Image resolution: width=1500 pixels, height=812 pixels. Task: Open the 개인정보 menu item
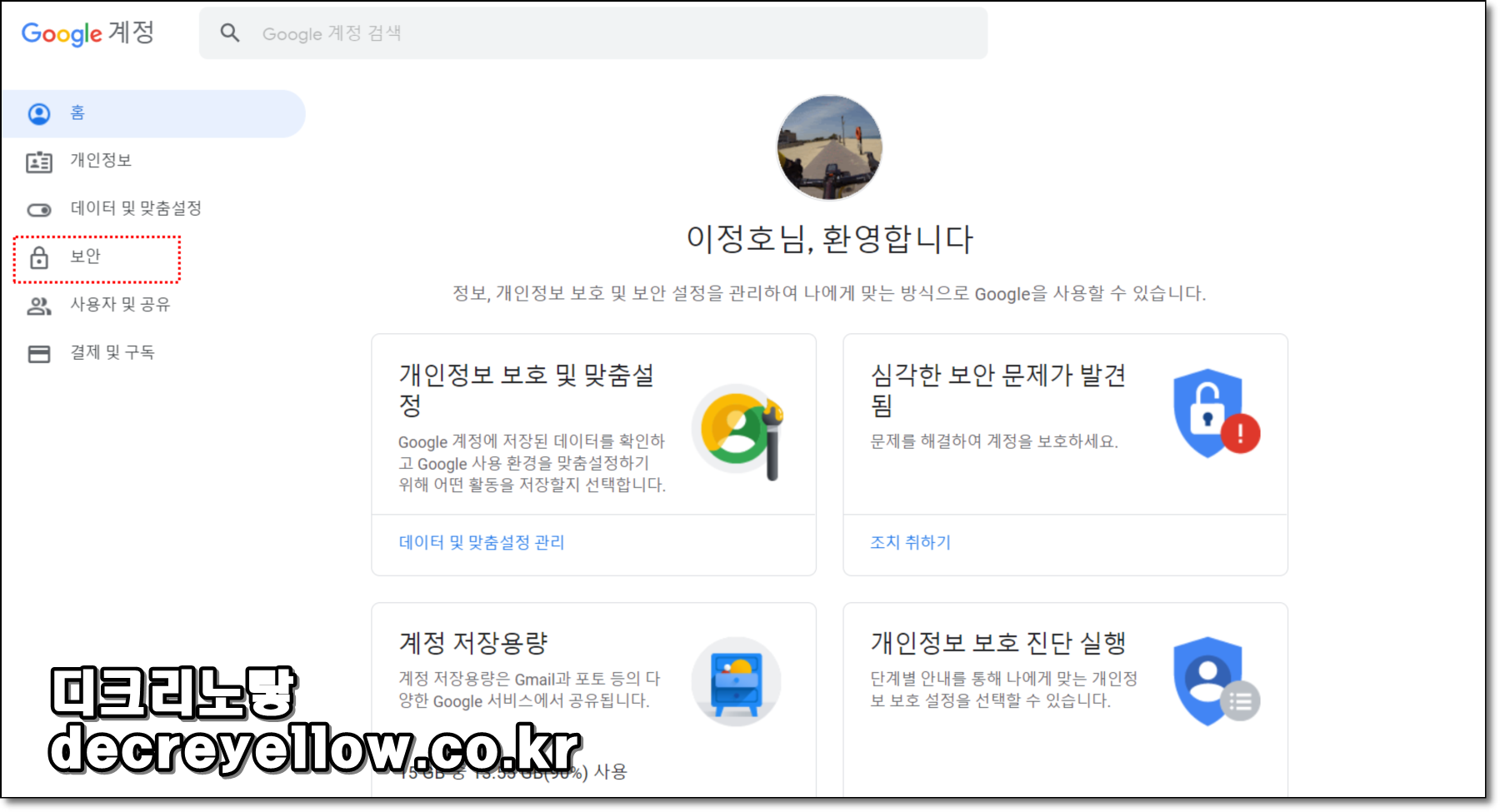click(100, 161)
